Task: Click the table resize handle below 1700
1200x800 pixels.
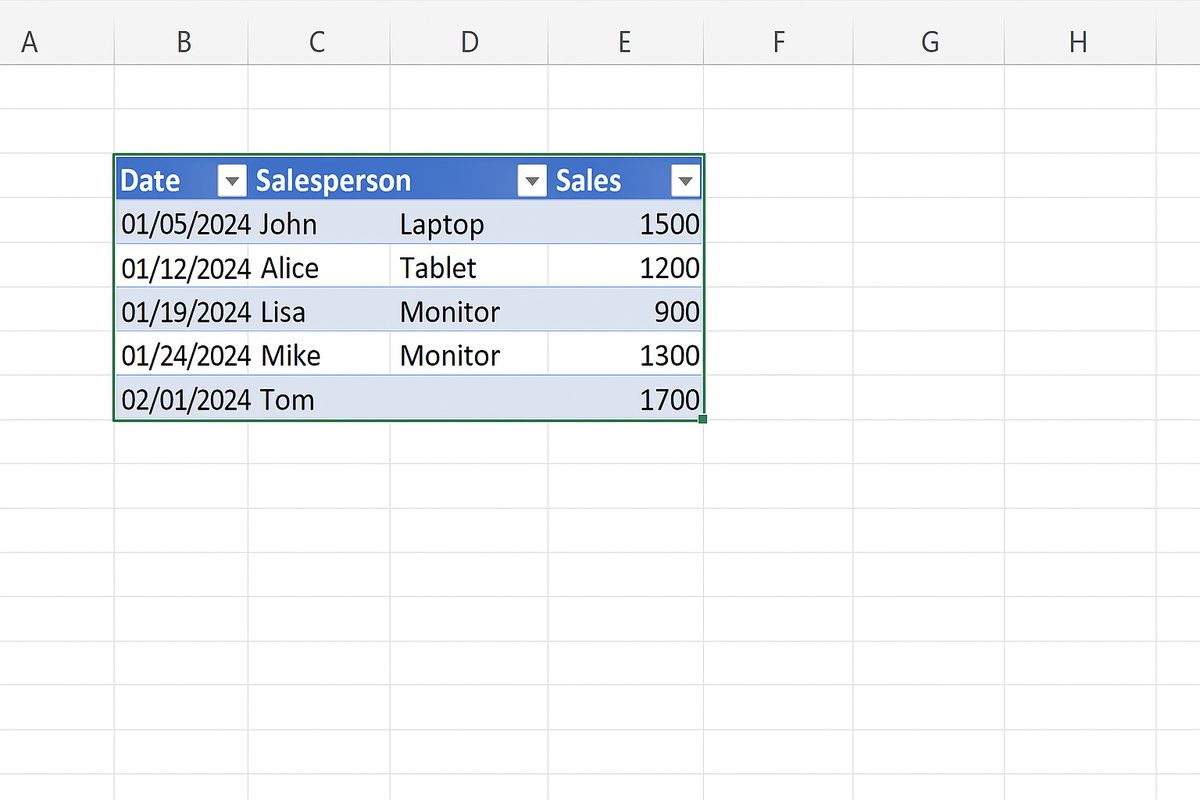Action: (703, 419)
